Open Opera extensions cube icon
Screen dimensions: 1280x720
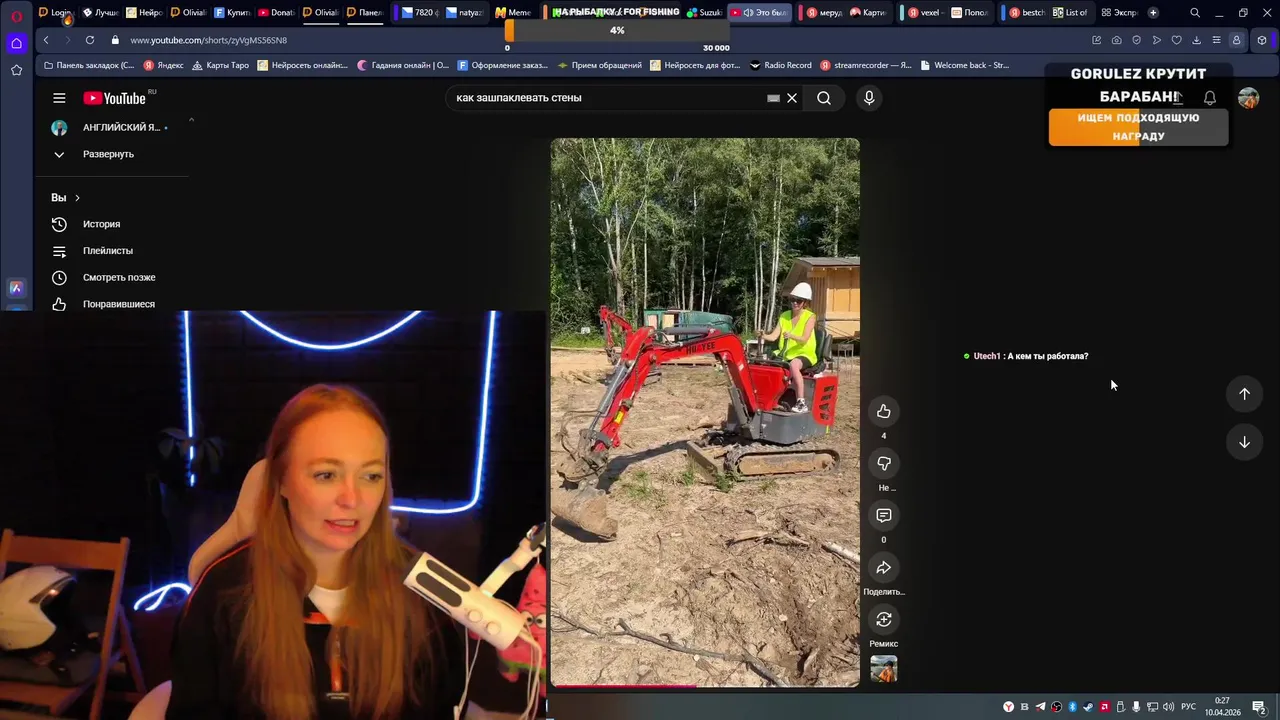coord(1262,40)
